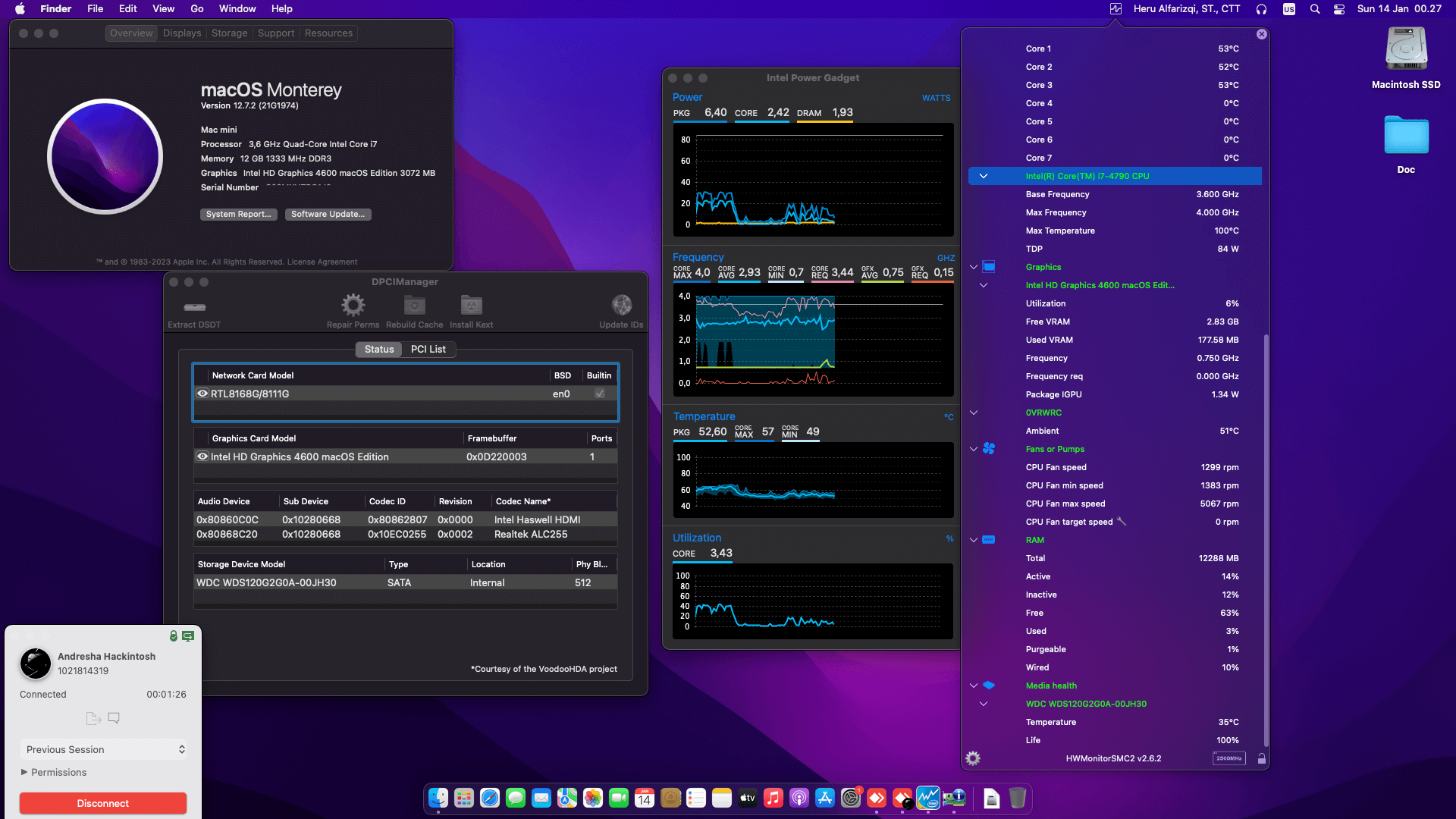Toggle visibility eye for RTL8168G/8111G card

tap(202, 393)
